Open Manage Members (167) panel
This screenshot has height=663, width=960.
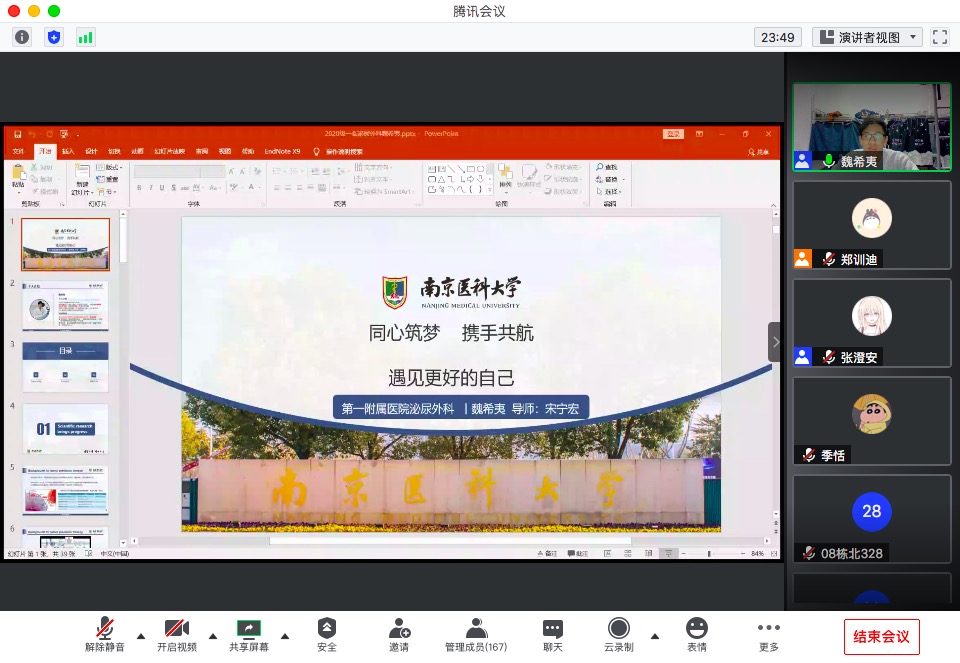click(476, 635)
